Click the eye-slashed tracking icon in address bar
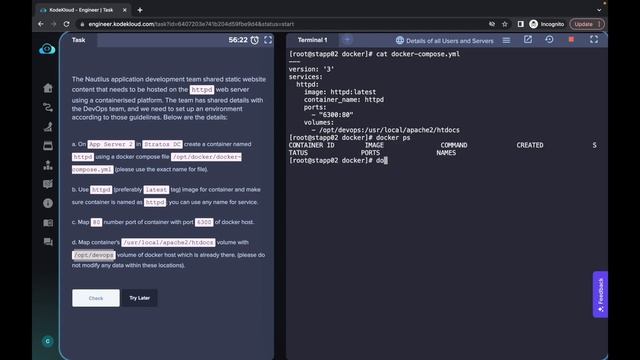640x360 pixels. (x=492, y=24)
